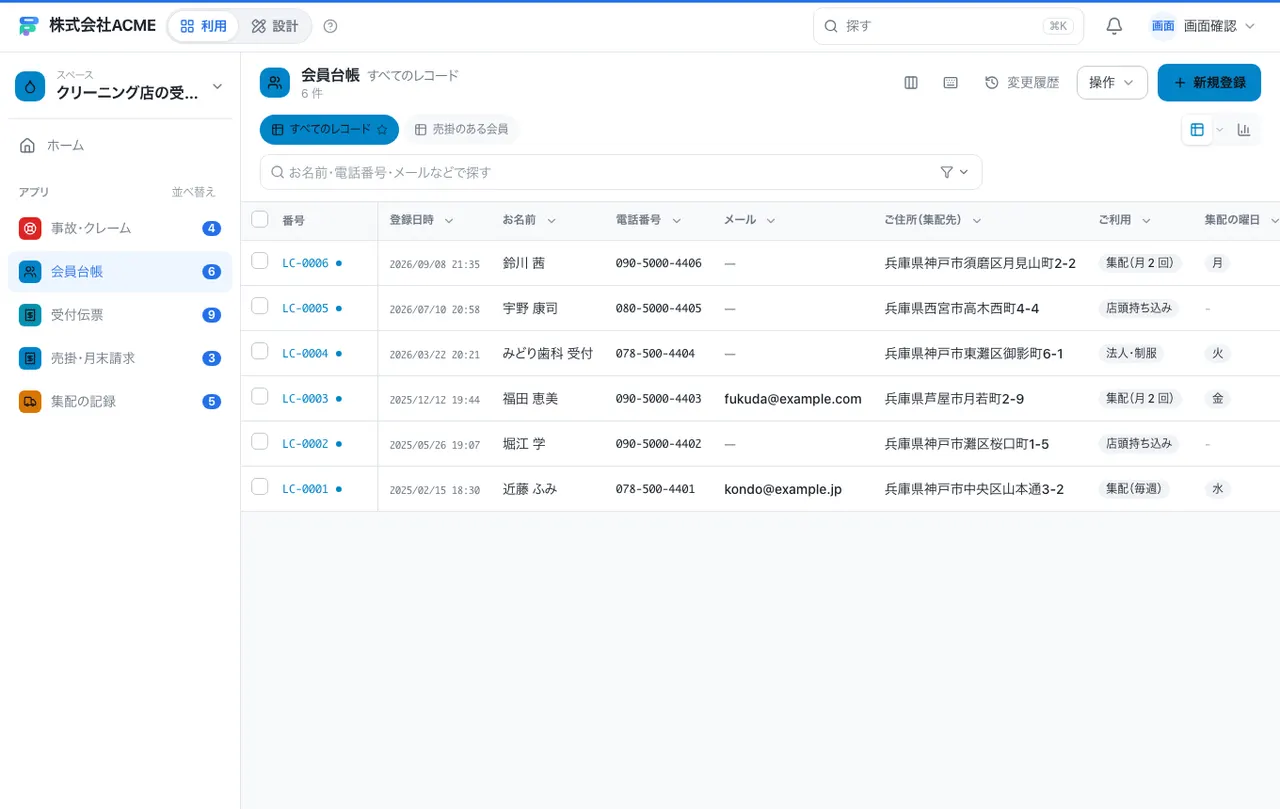
Task: Select the すべてのレコード view tab
Action: pyautogui.click(x=329, y=130)
